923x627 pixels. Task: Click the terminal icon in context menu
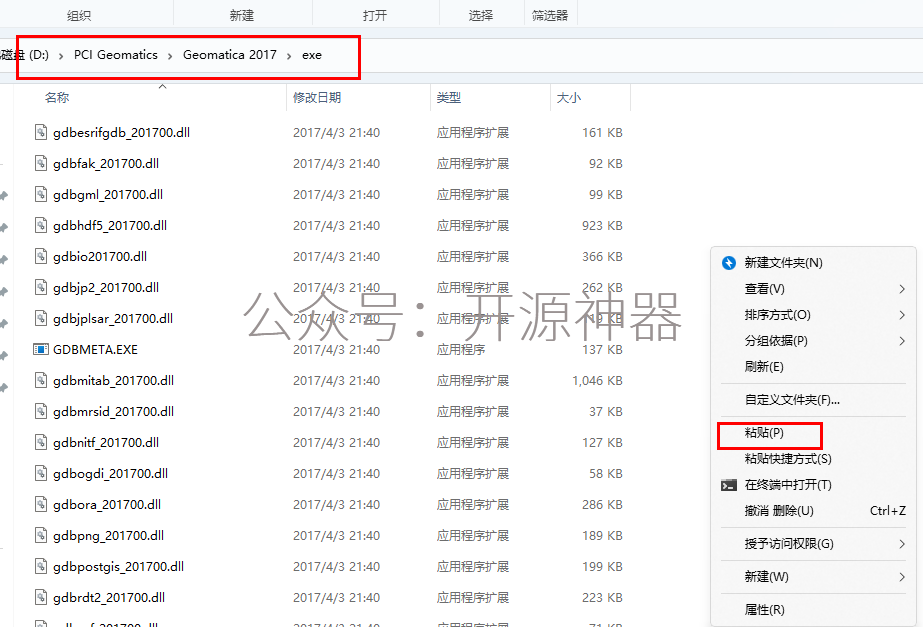click(x=729, y=485)
